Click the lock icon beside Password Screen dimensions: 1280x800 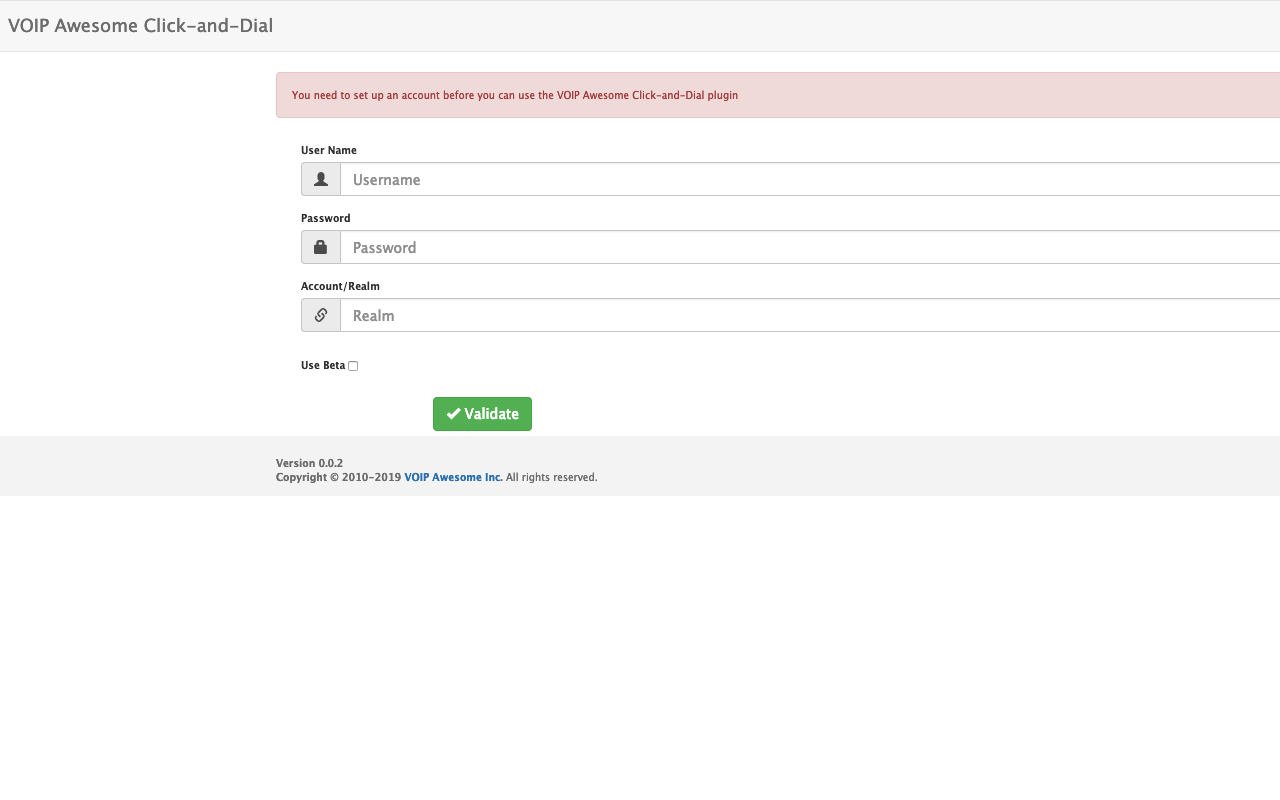coord(321,247)
